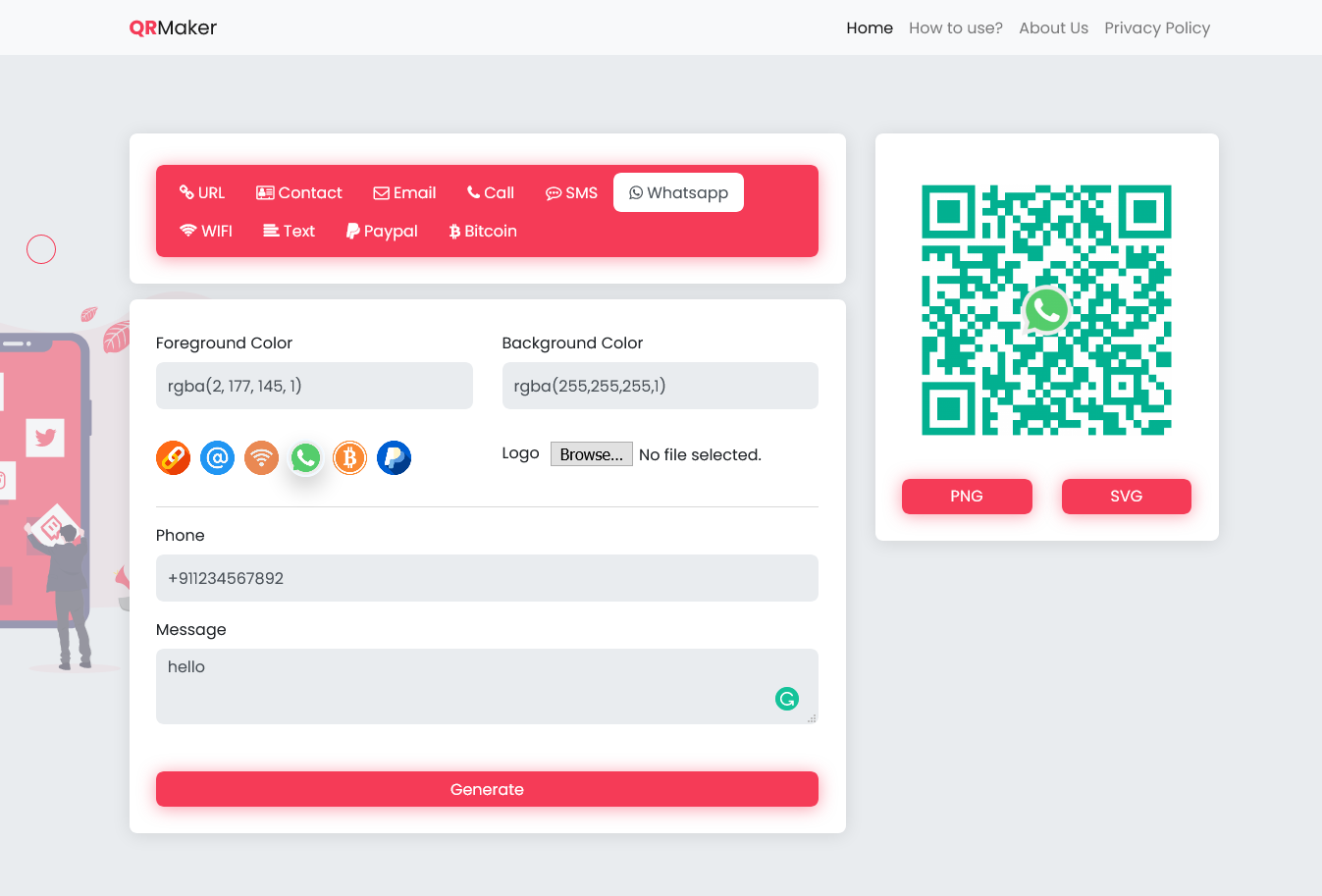1322x896 pixels.
Task: Browse for a logo file
Action: point(592,454)
